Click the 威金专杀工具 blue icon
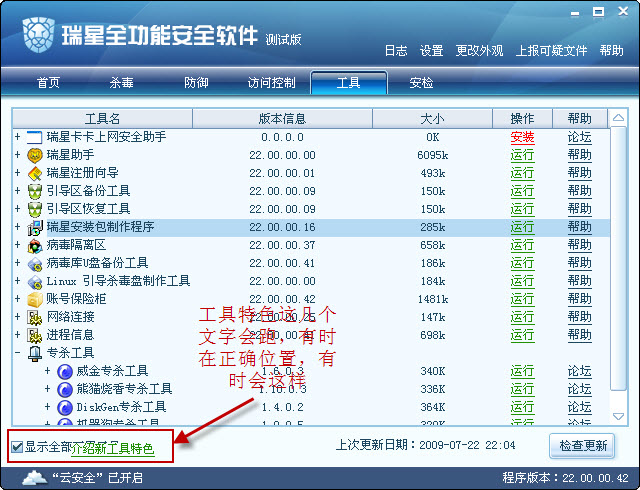The width and height of the screenshot is (640, 490). click(65, 372)
